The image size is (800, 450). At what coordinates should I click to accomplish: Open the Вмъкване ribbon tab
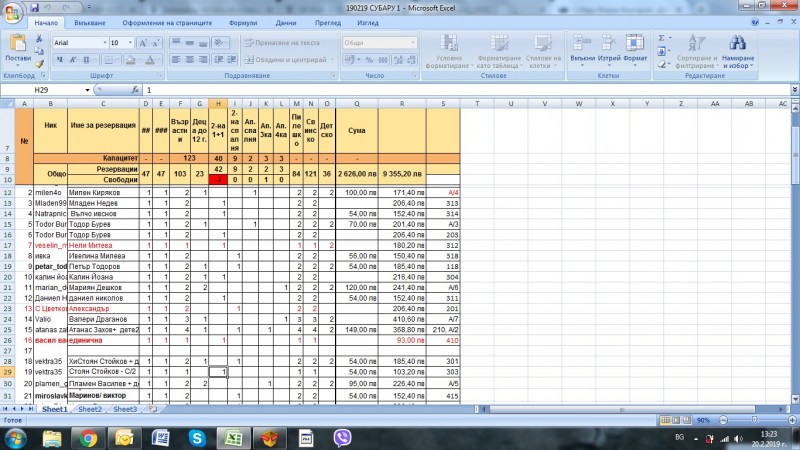pos(90,23)
